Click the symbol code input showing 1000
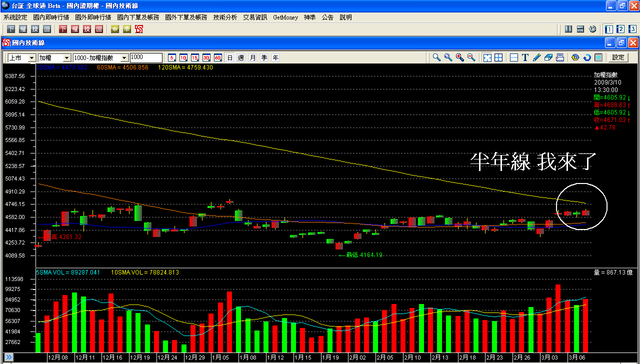The image size is (640, 364). click(x=146, y=58)
